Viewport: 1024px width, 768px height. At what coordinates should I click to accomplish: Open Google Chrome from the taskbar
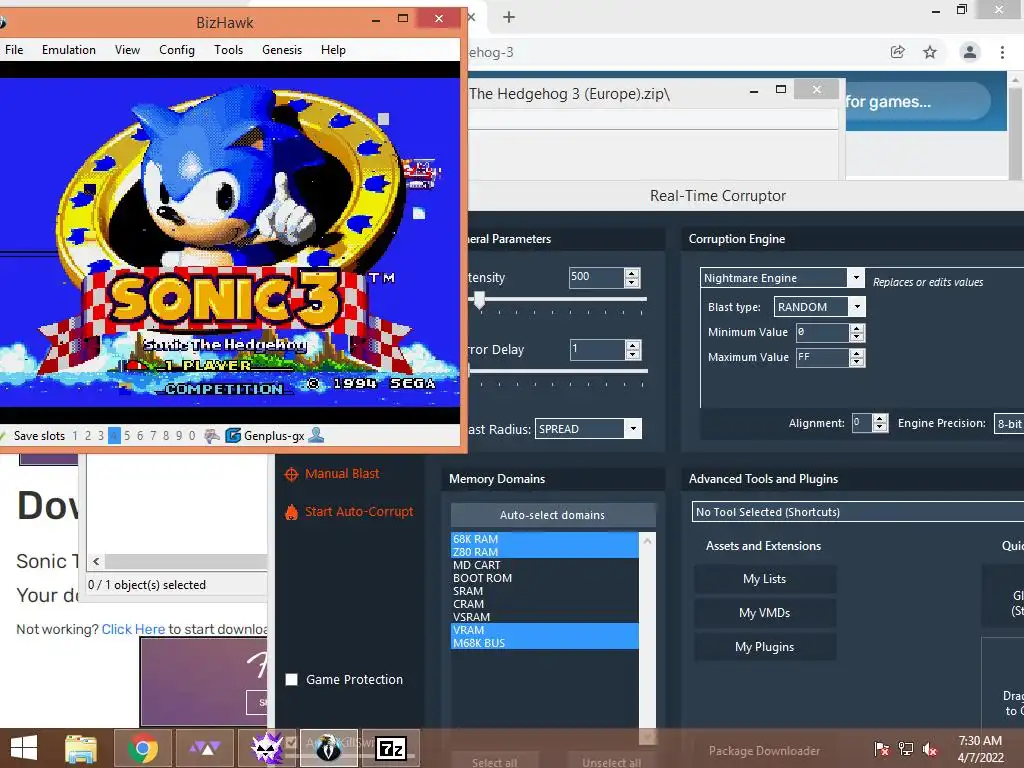142,748
